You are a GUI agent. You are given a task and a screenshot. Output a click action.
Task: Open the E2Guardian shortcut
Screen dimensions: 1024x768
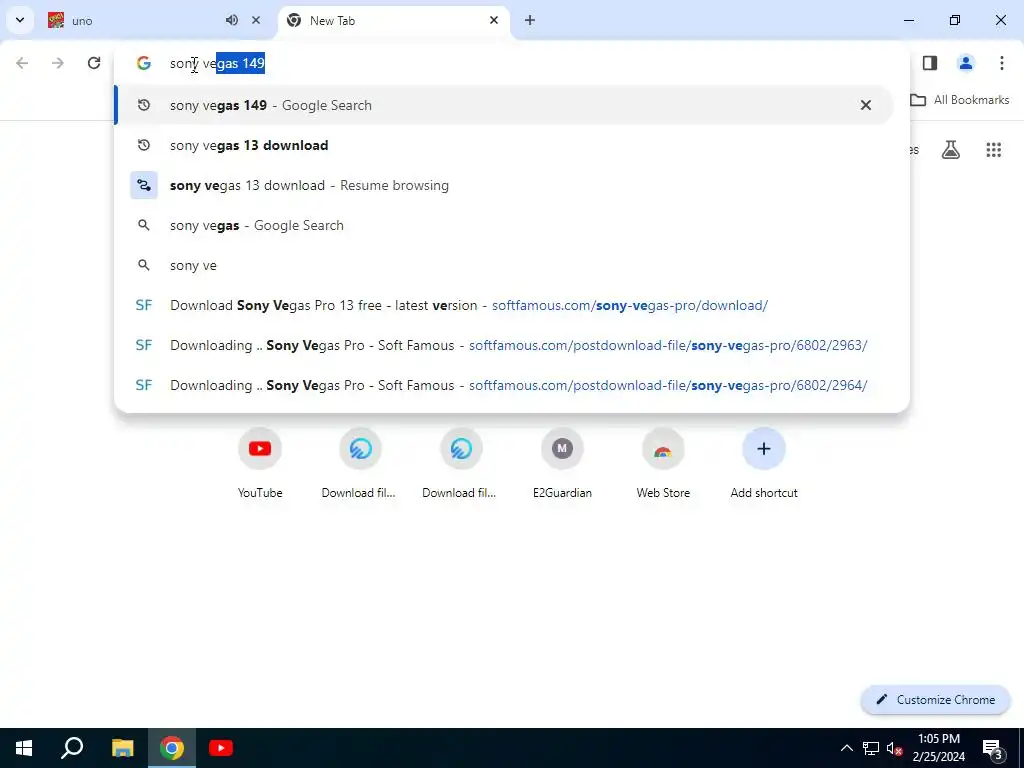[x=562, y=463]
